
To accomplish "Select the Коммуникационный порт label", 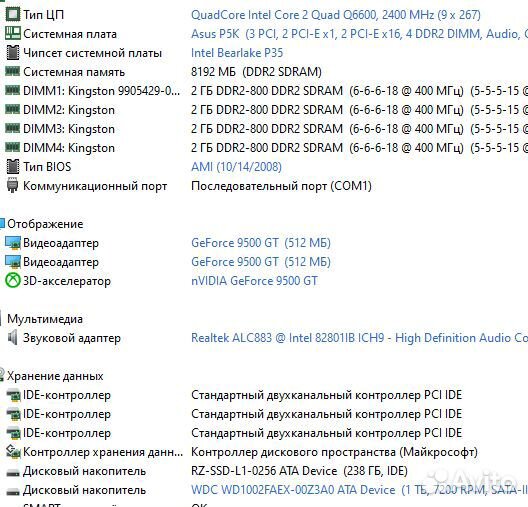I will 95,186.
